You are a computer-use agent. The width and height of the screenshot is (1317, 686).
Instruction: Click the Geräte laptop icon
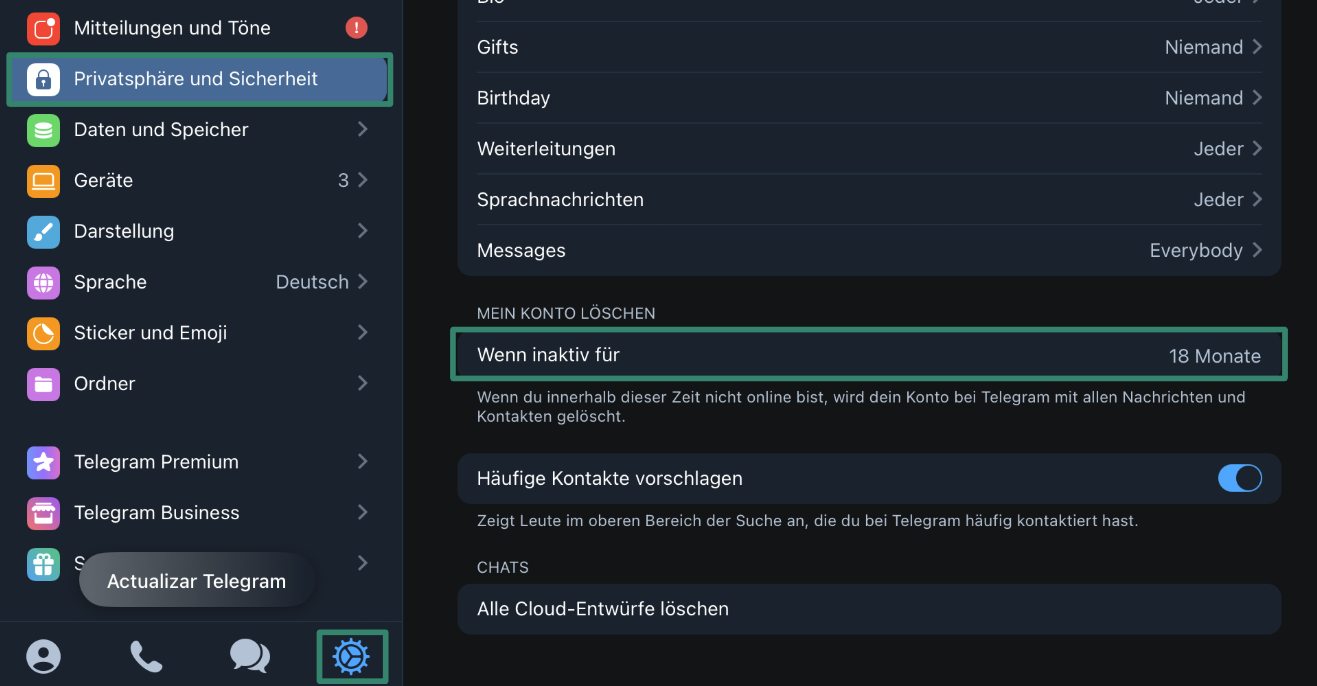tap(43, 181)
